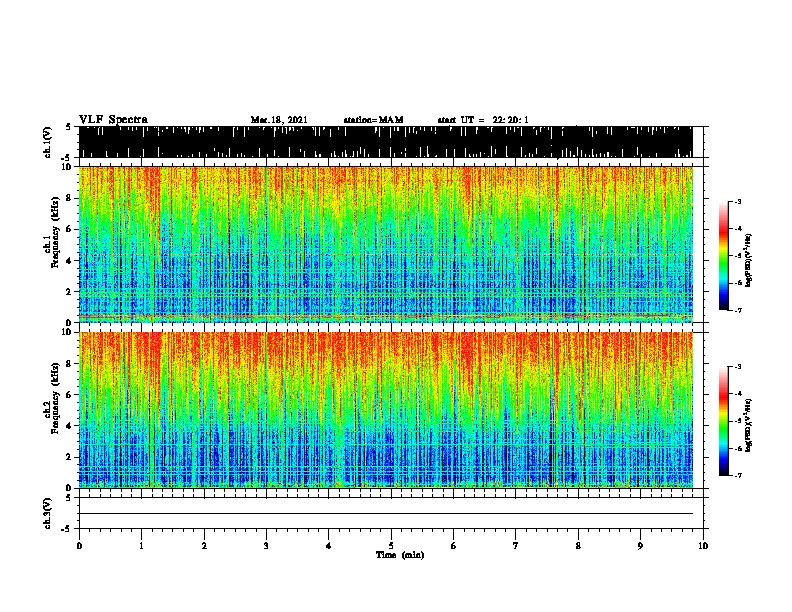This screenshot has height=612, width=792.
Task: Click the "10" kHz tick of ch.1 spectrogram
Action: click(69, 167)
